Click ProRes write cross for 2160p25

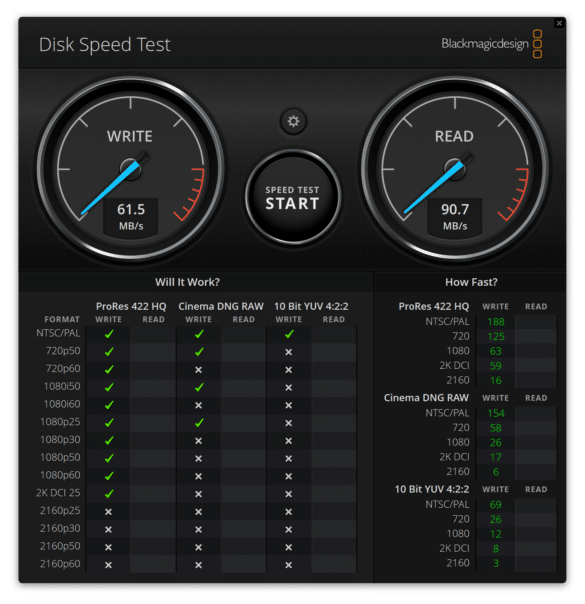point(108,512)
